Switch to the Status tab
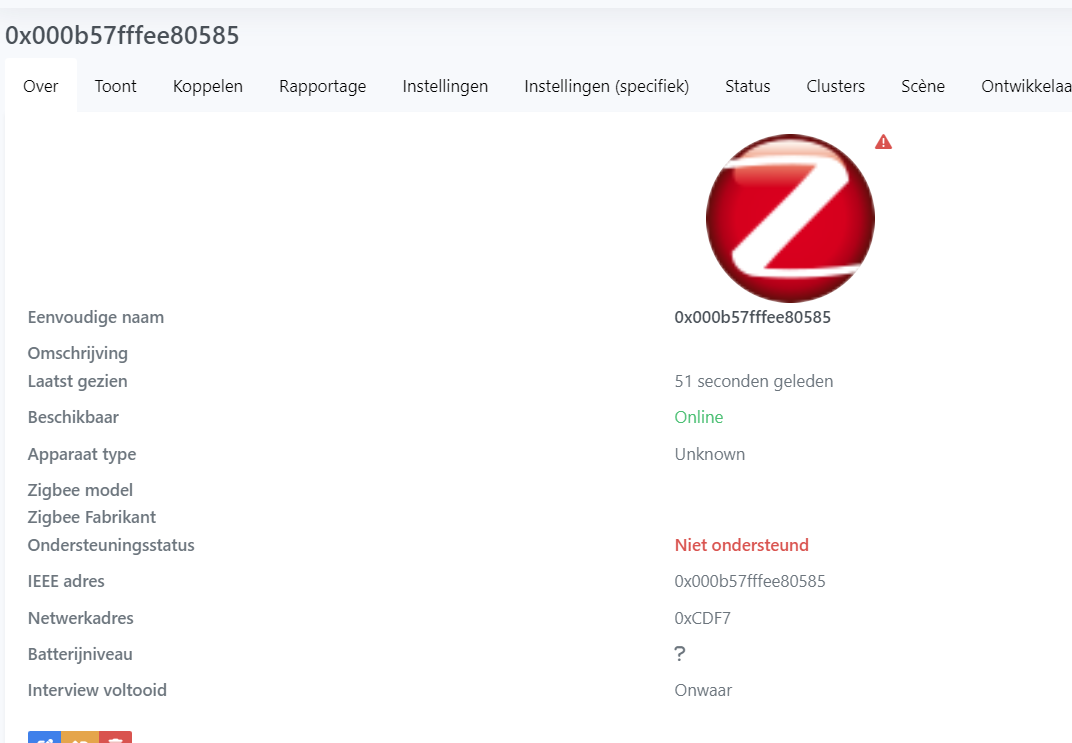This screenshot has height=743, width=1072. [x=748, y=86]
